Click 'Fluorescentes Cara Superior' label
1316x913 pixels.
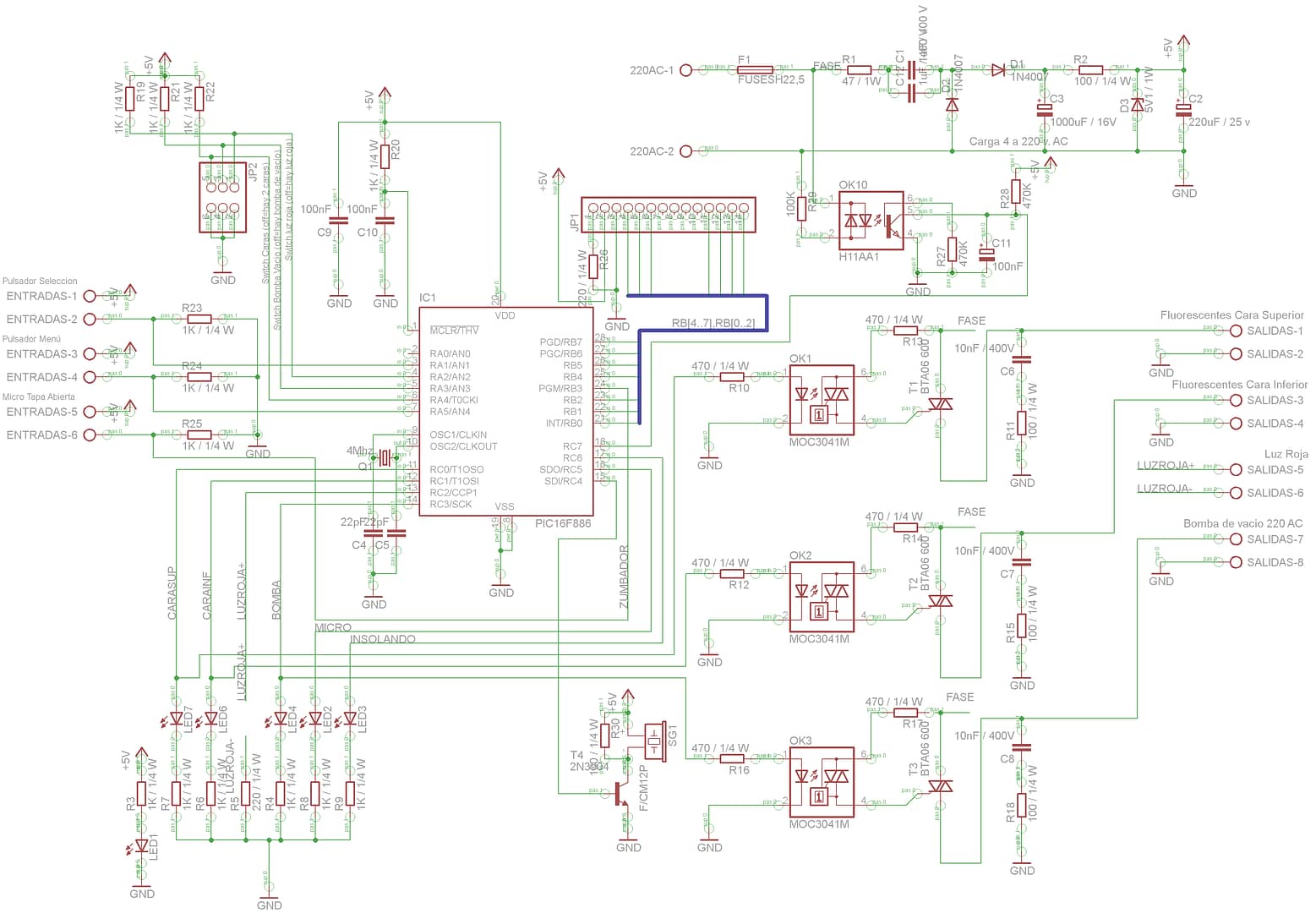point(1232,315)
